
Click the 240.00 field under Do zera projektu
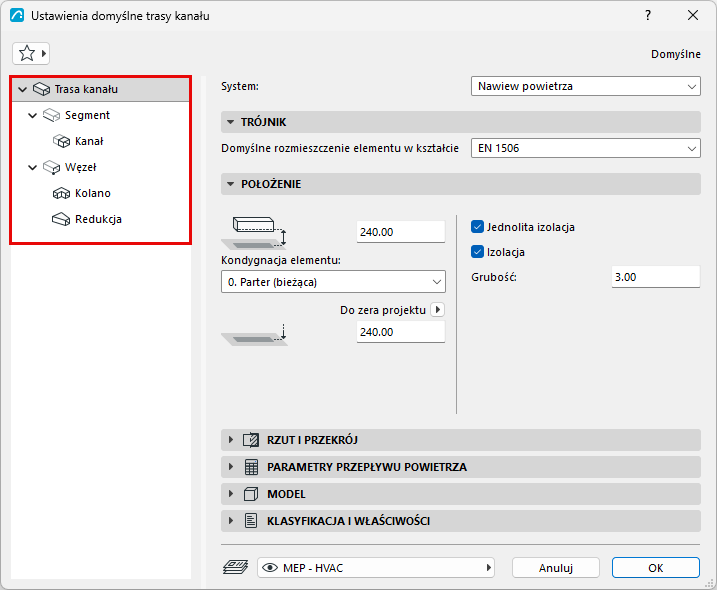(401, 332)
